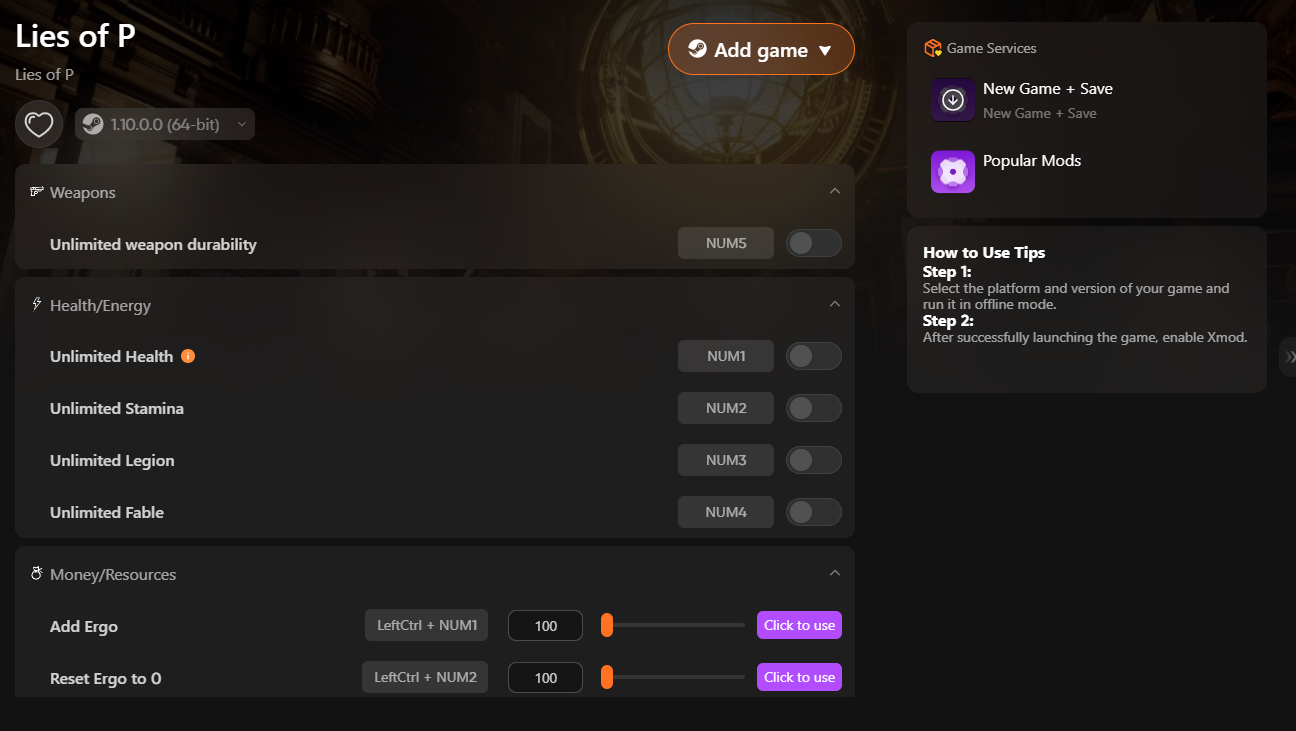Image resolution: width=1296 pixels, height=731 pixels.
Task: Collapse the Weapons section chevron
Action: [835, 191]
